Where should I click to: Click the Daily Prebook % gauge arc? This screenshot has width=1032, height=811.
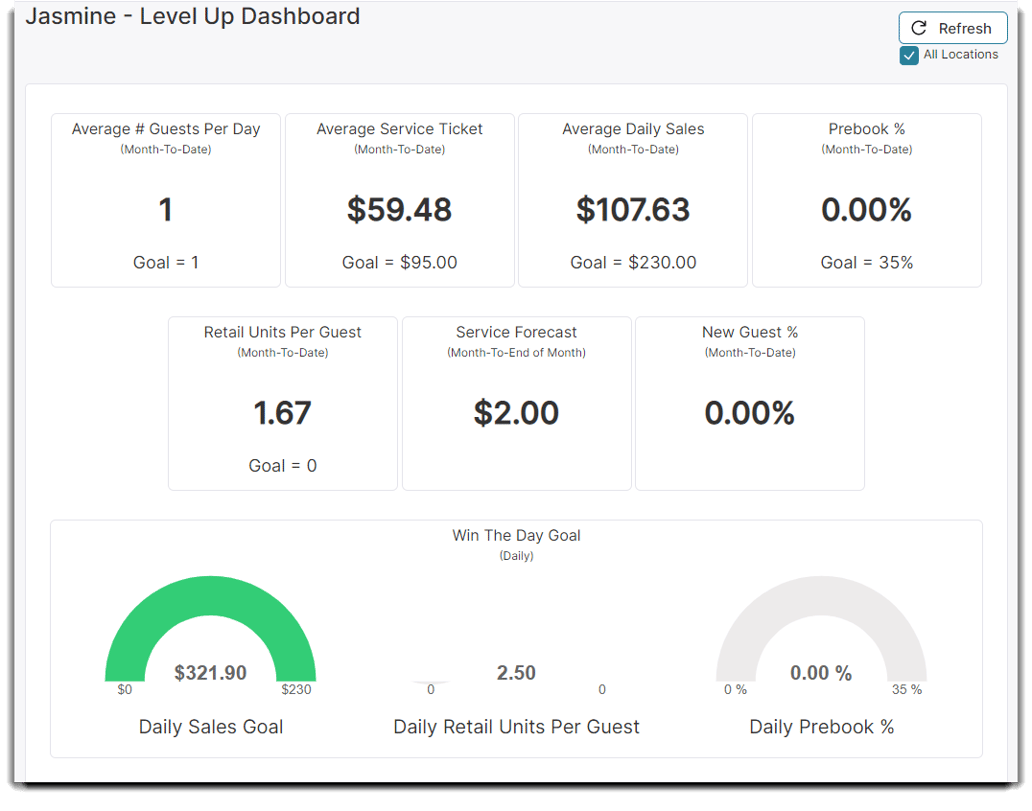pos(821,600)
